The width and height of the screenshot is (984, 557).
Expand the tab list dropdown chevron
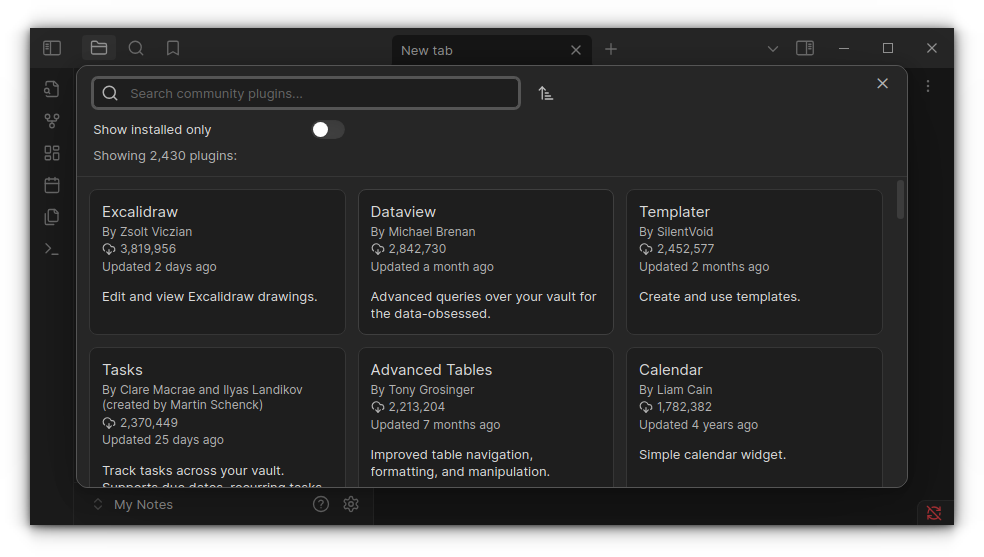(x=772, y=49)
